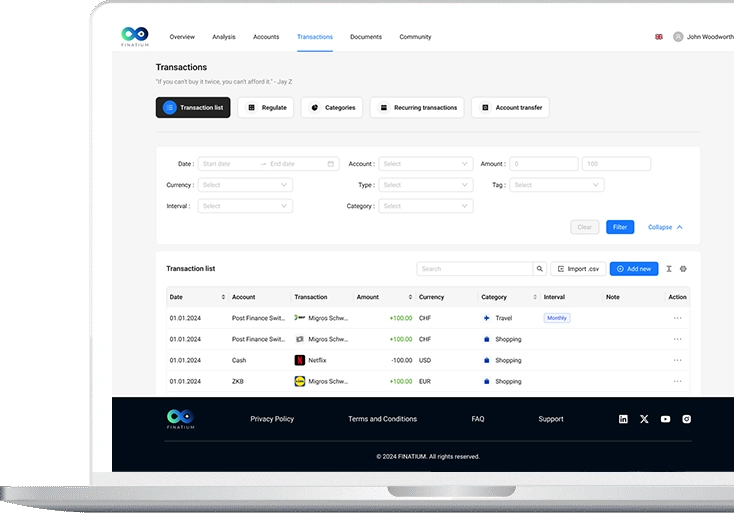The height and width of the screenshot is (513, 734).
Task: Click the row height density icon
Action: coord(669,269)
